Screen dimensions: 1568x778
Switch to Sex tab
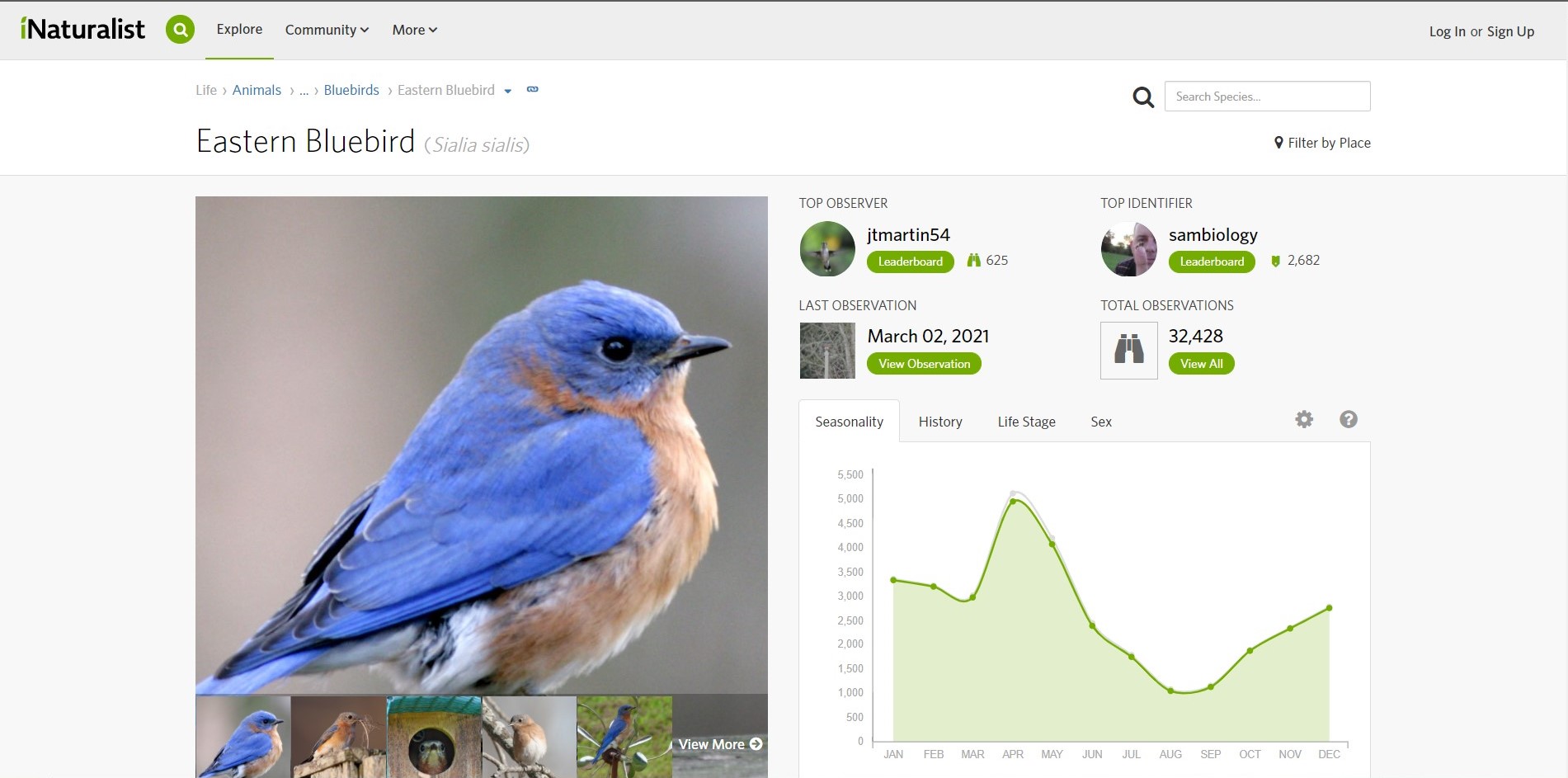pos(1101,422)
